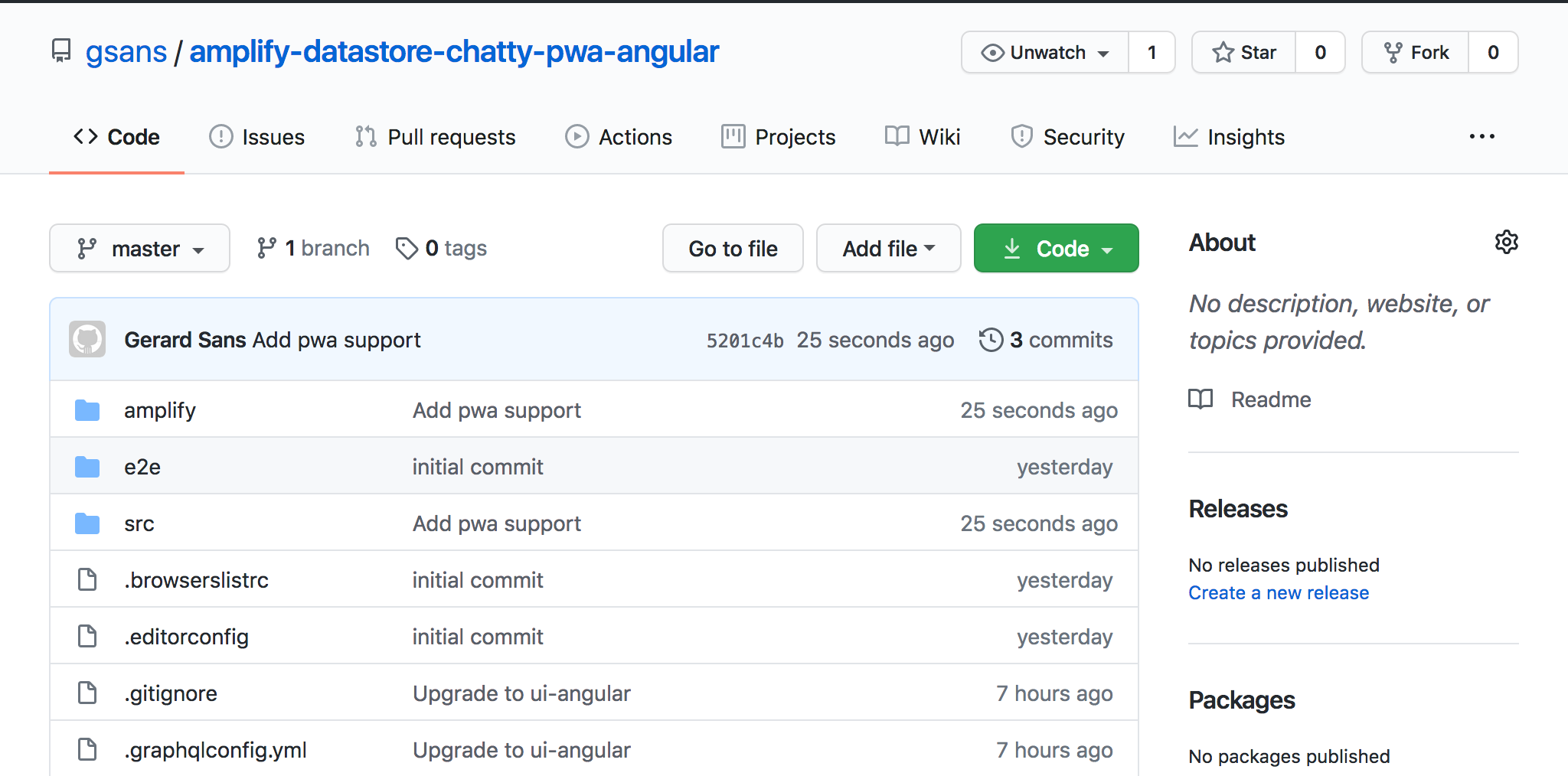Open the three-dots overflow menu

[1481, 136]
